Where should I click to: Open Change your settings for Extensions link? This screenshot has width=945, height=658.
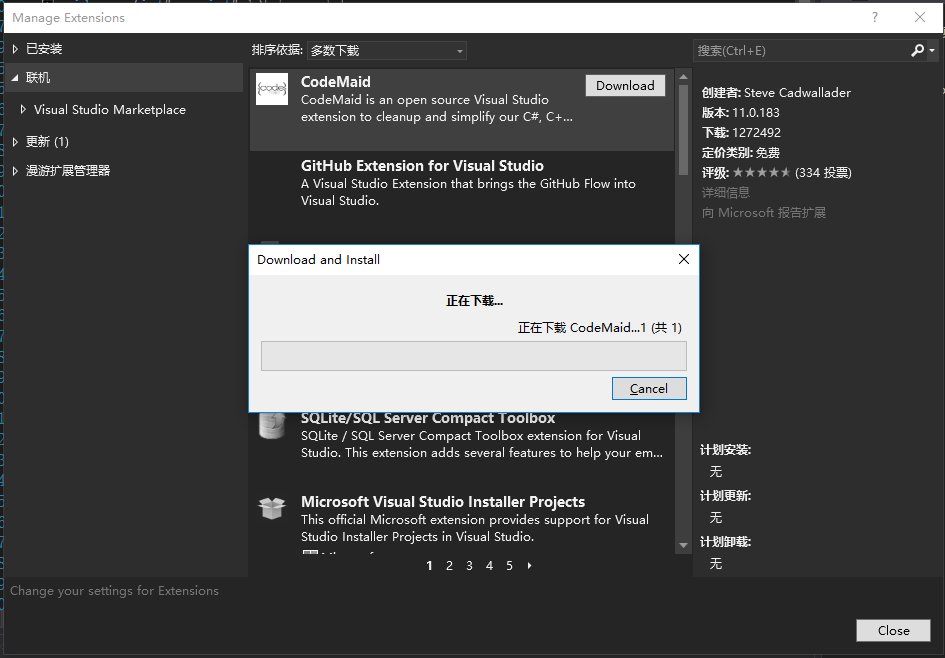[114, 591]
